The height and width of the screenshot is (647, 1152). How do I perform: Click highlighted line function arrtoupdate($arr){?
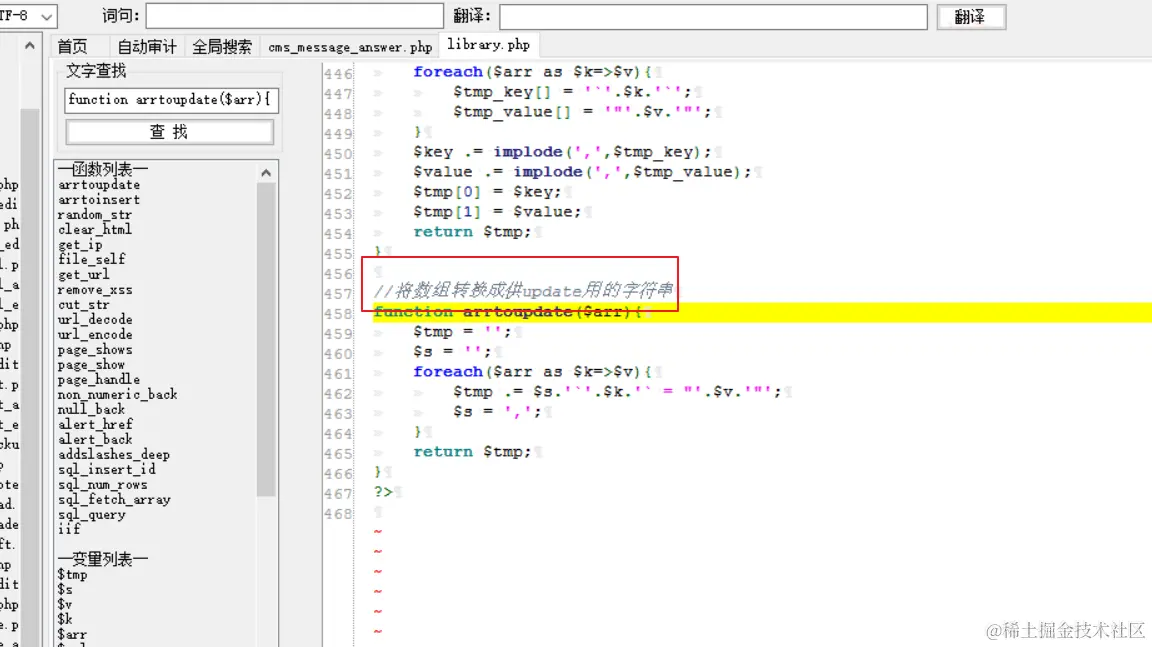point(762,312)
